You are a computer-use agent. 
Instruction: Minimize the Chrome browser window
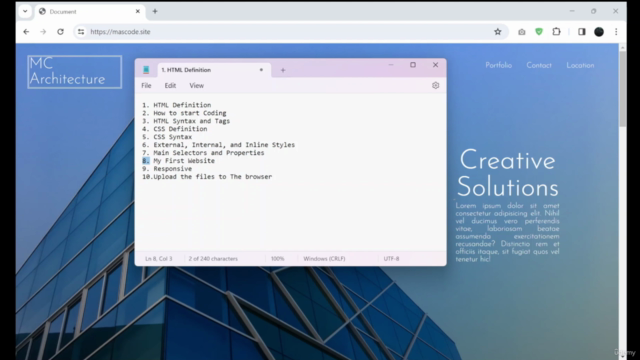click(x=572, y=11)
